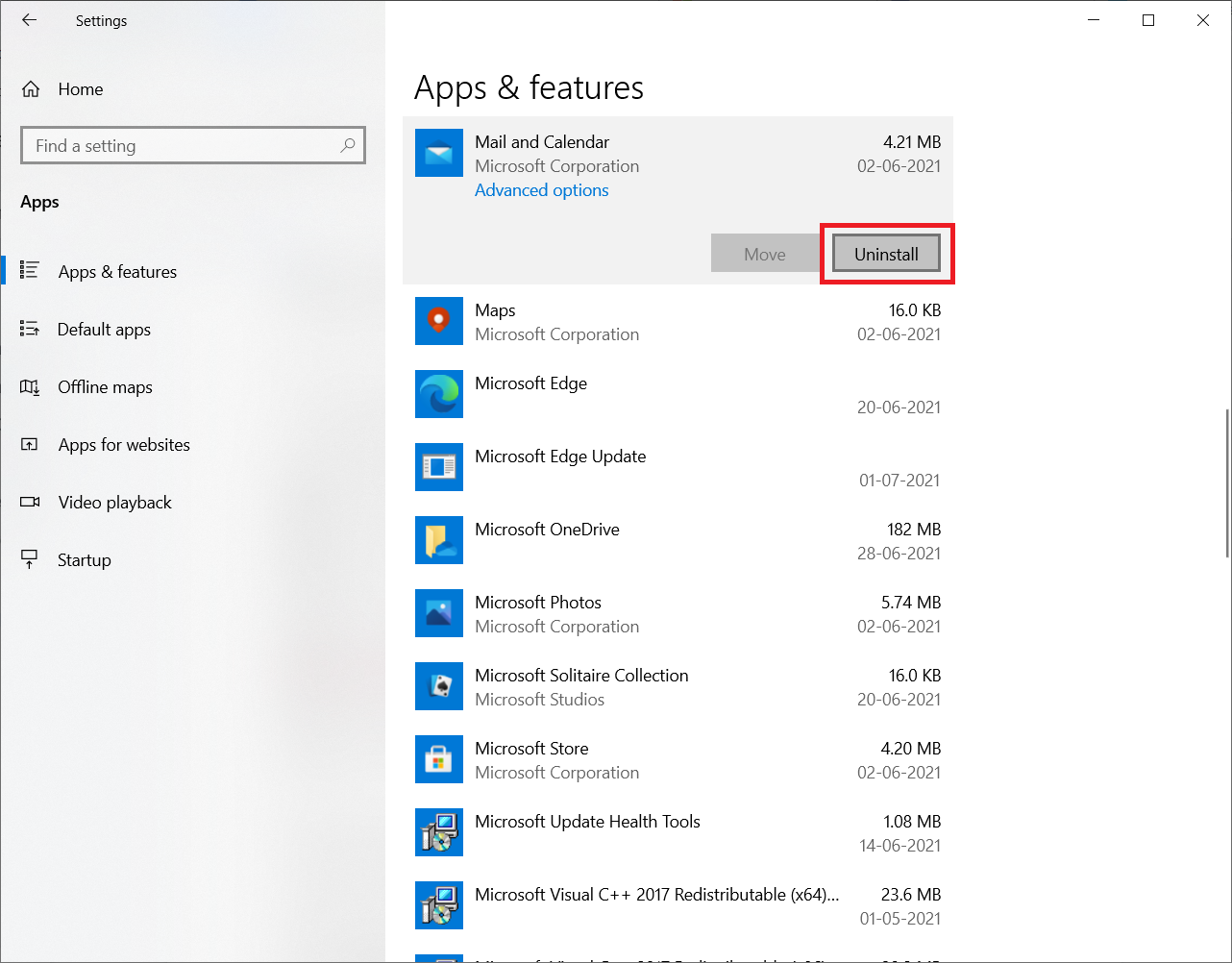Select Microsoft Edge Update entry name
Screen dimensions: 1232x963
click(560, 457)
